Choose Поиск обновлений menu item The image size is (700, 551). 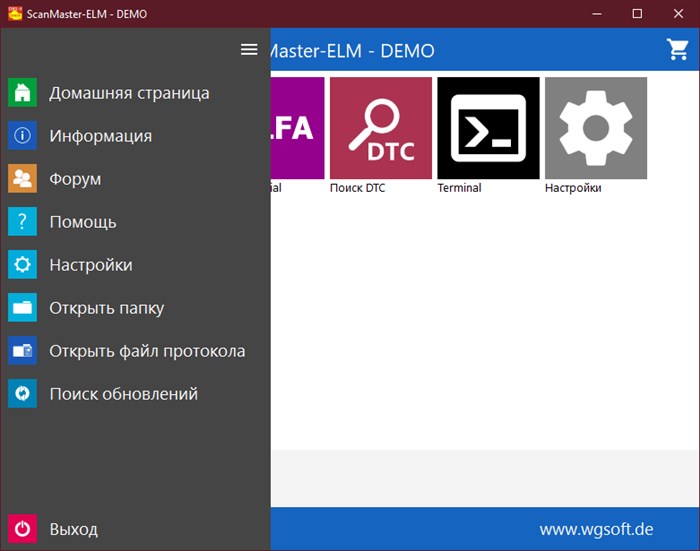[123, 394]
